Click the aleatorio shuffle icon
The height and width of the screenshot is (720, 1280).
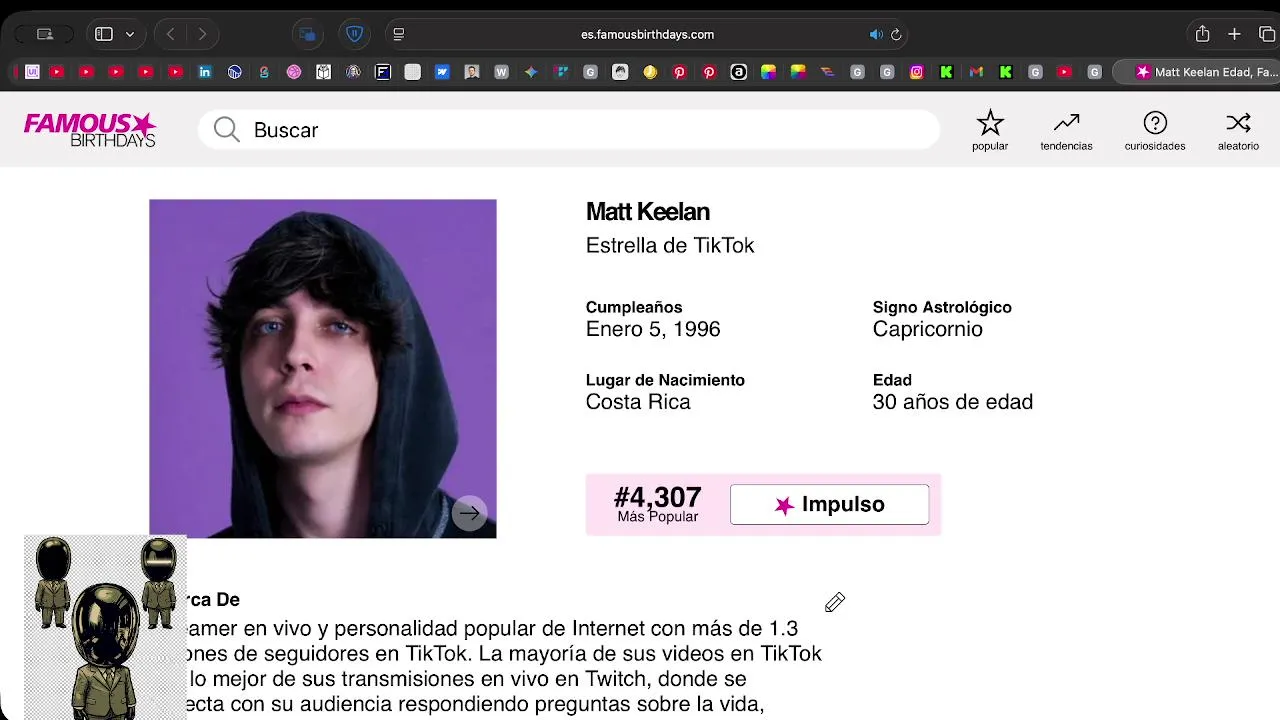point(1238,130)
